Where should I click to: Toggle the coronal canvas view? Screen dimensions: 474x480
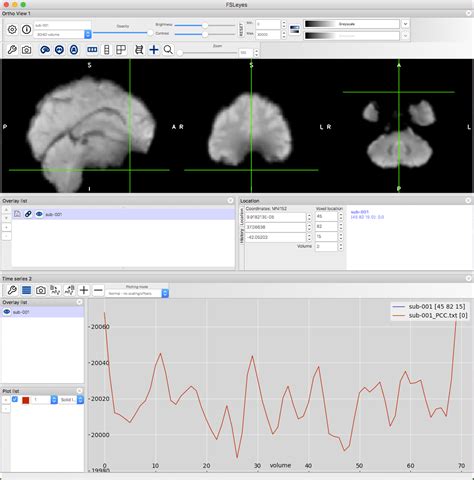coord(59,50)
